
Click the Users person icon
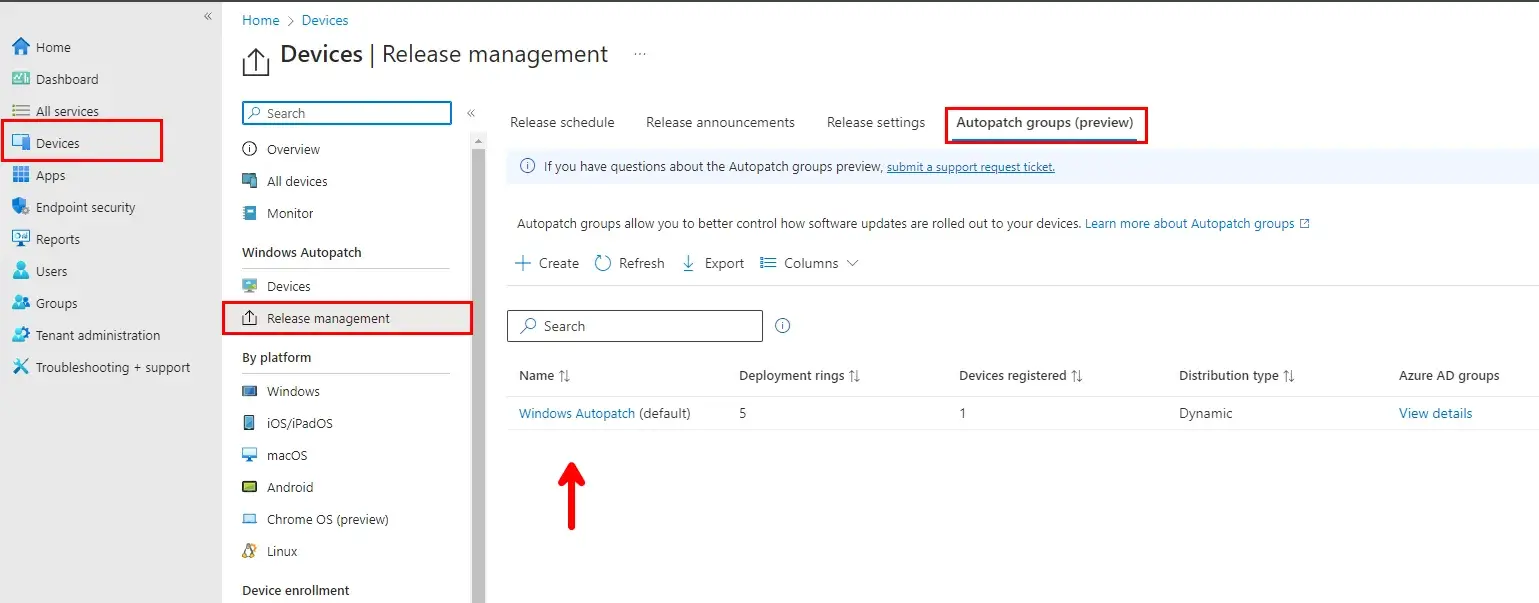pyautogui.click(x=20, y=271)
